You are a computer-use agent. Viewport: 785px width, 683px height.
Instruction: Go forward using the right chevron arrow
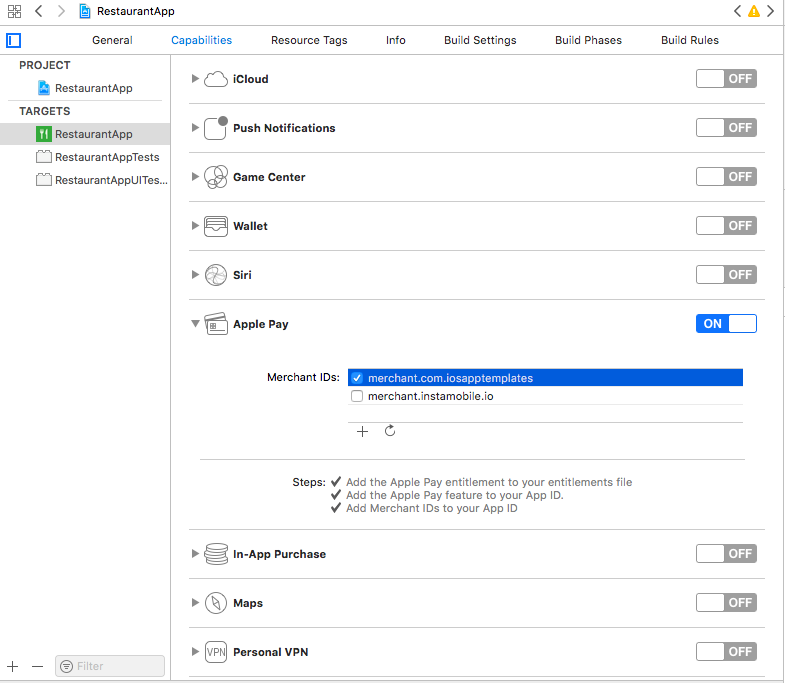61,11
